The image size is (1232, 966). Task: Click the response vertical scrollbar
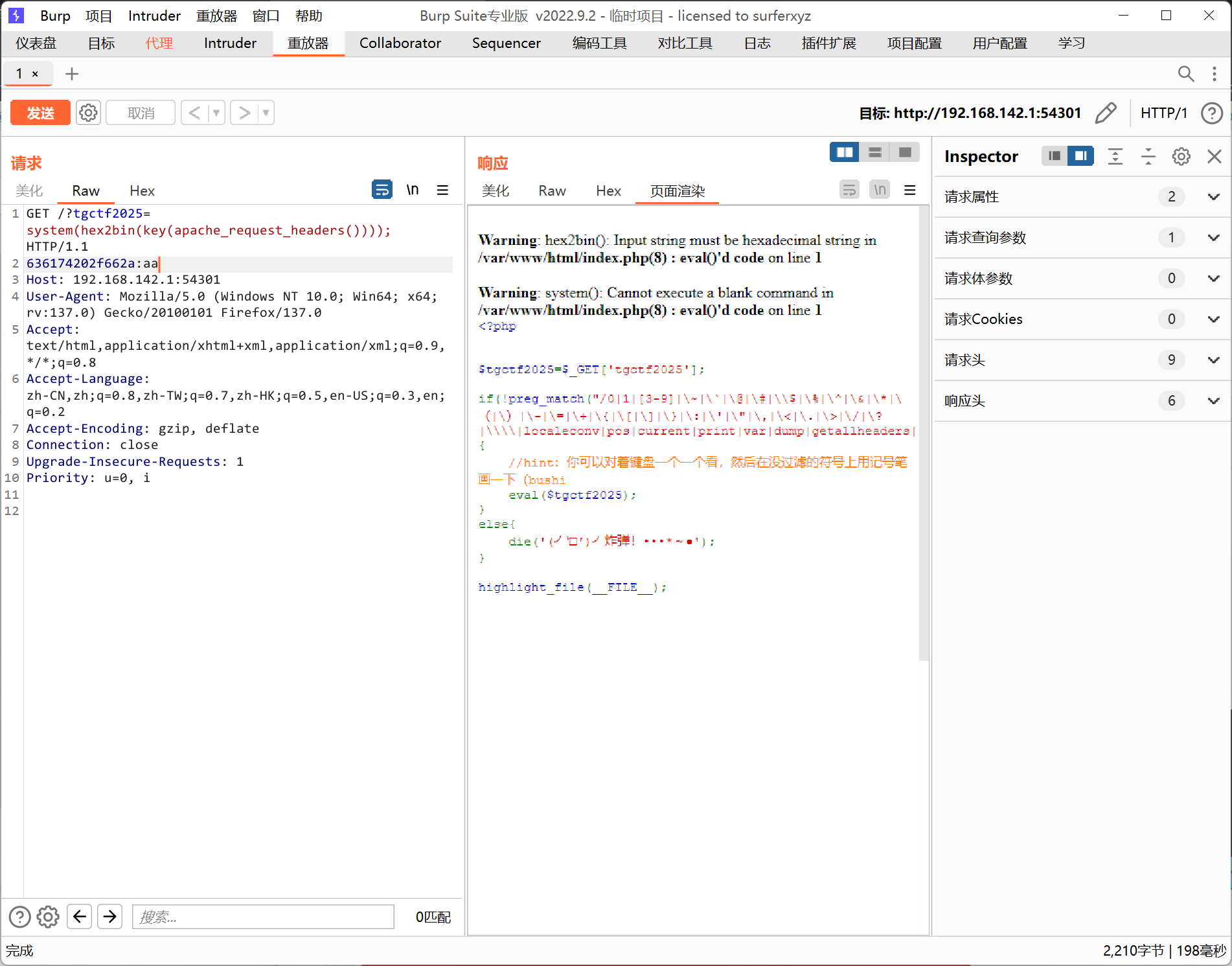tap(924, 433)
